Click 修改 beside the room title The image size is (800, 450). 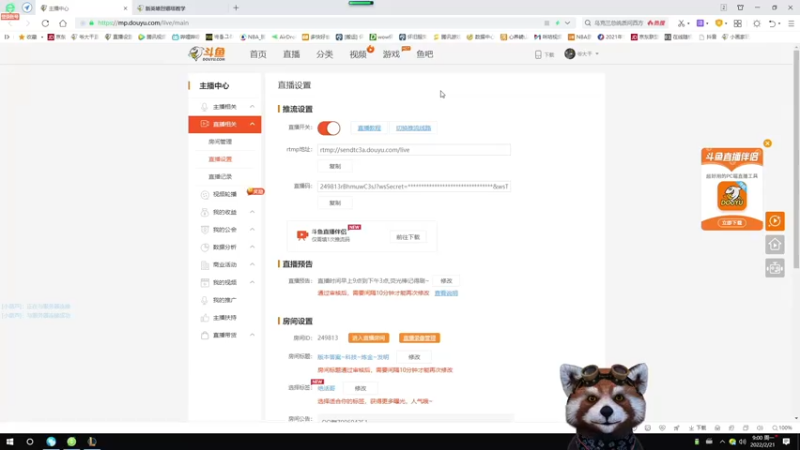pos(414,357)
